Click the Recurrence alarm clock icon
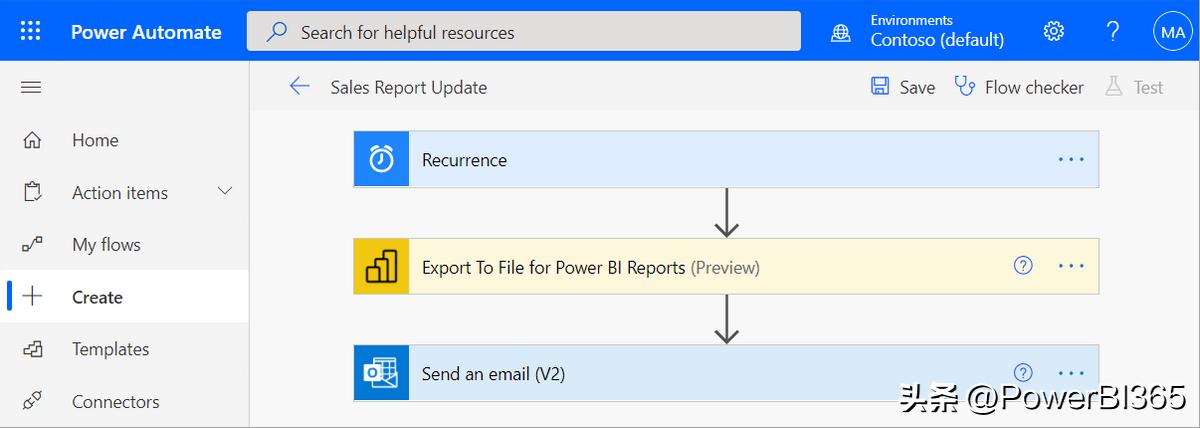 (381, 159)
